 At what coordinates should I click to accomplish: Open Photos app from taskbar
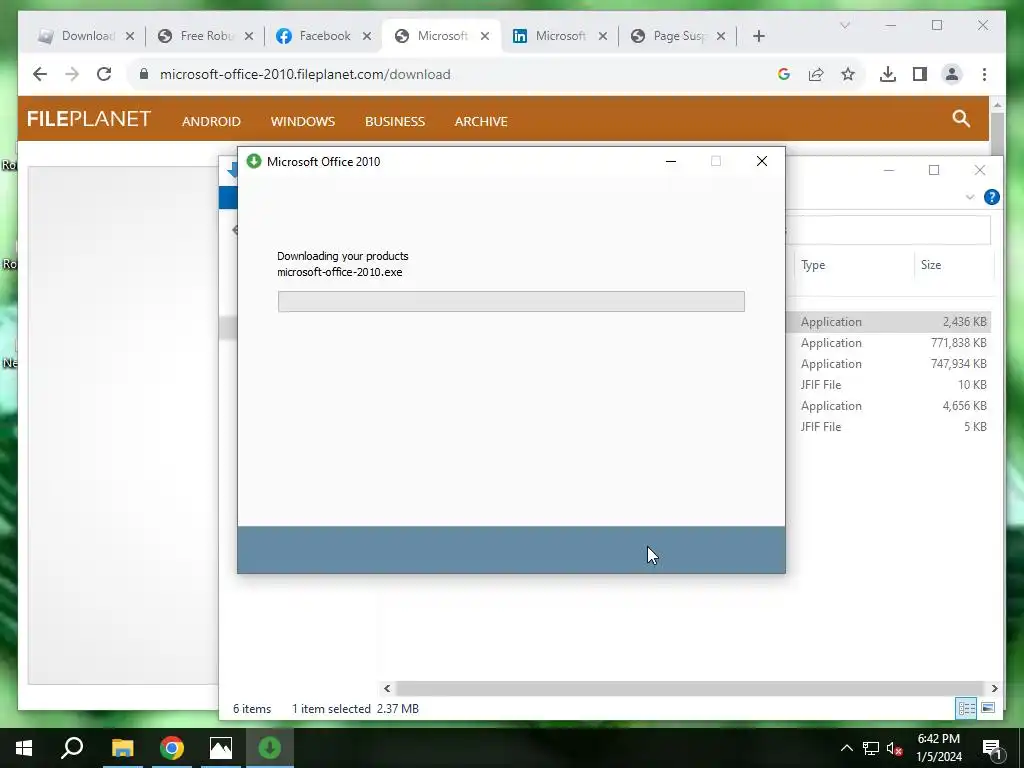tap(221, 748)
